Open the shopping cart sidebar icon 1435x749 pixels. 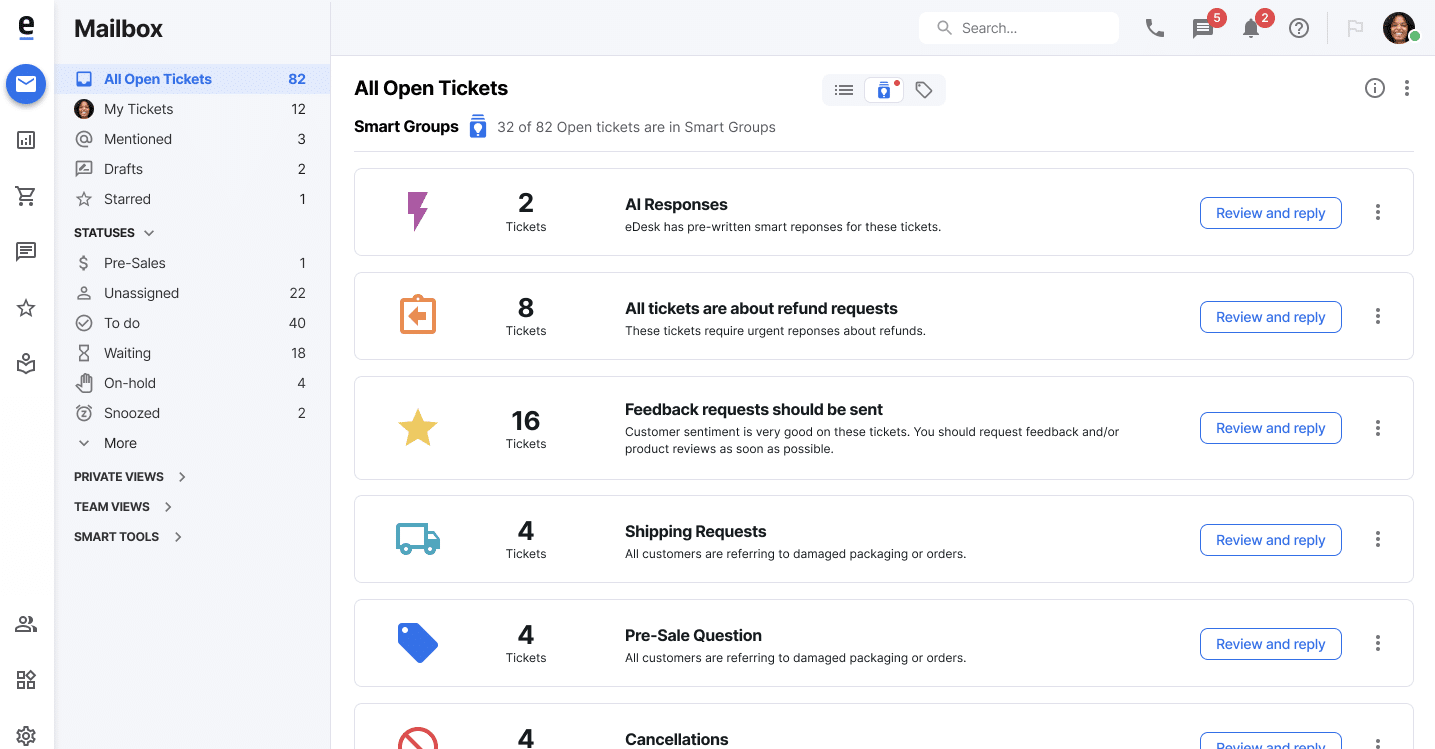(26, 196)
